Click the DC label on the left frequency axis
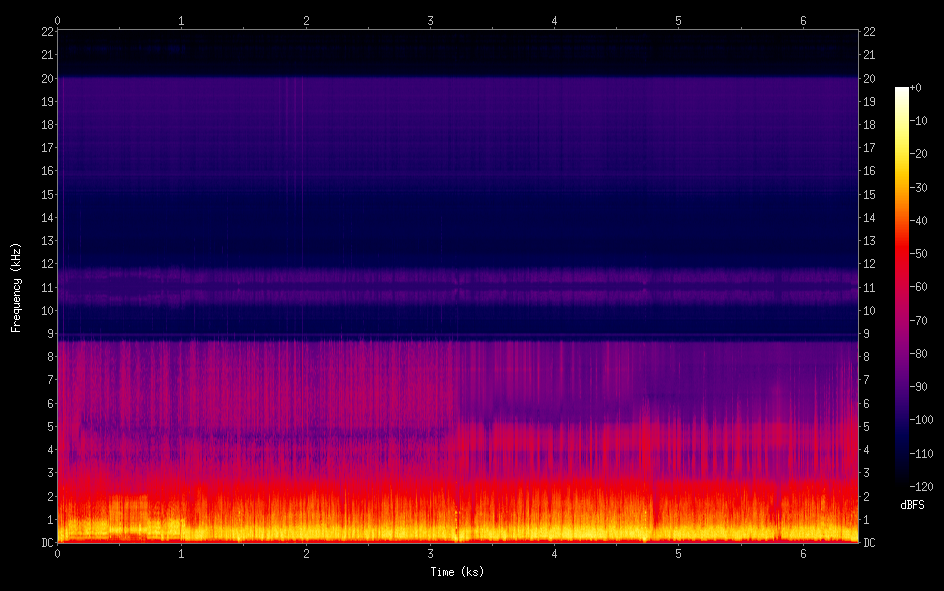 click(44, 543)
